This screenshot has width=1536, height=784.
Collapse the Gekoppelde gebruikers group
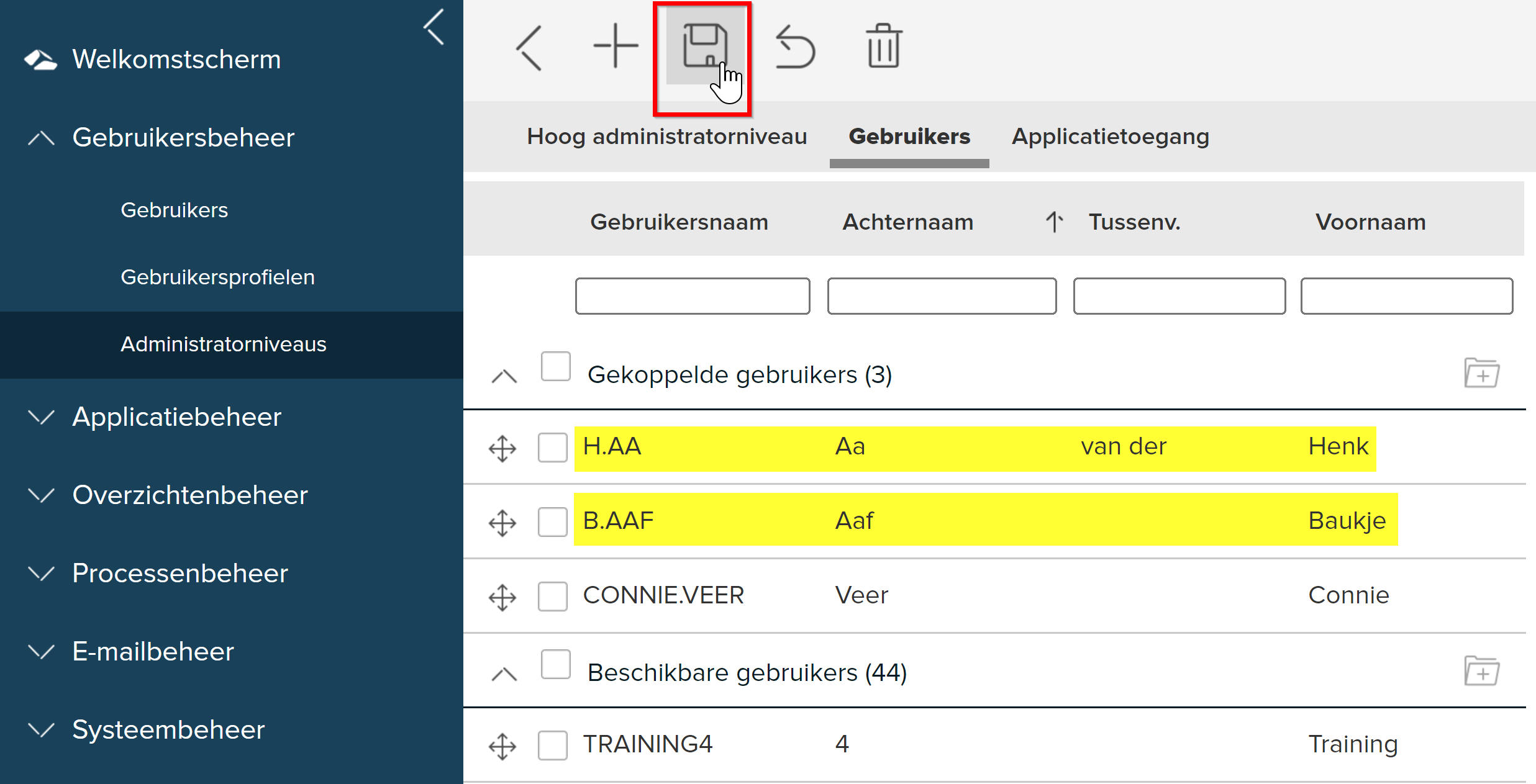(x=504, y=376)
